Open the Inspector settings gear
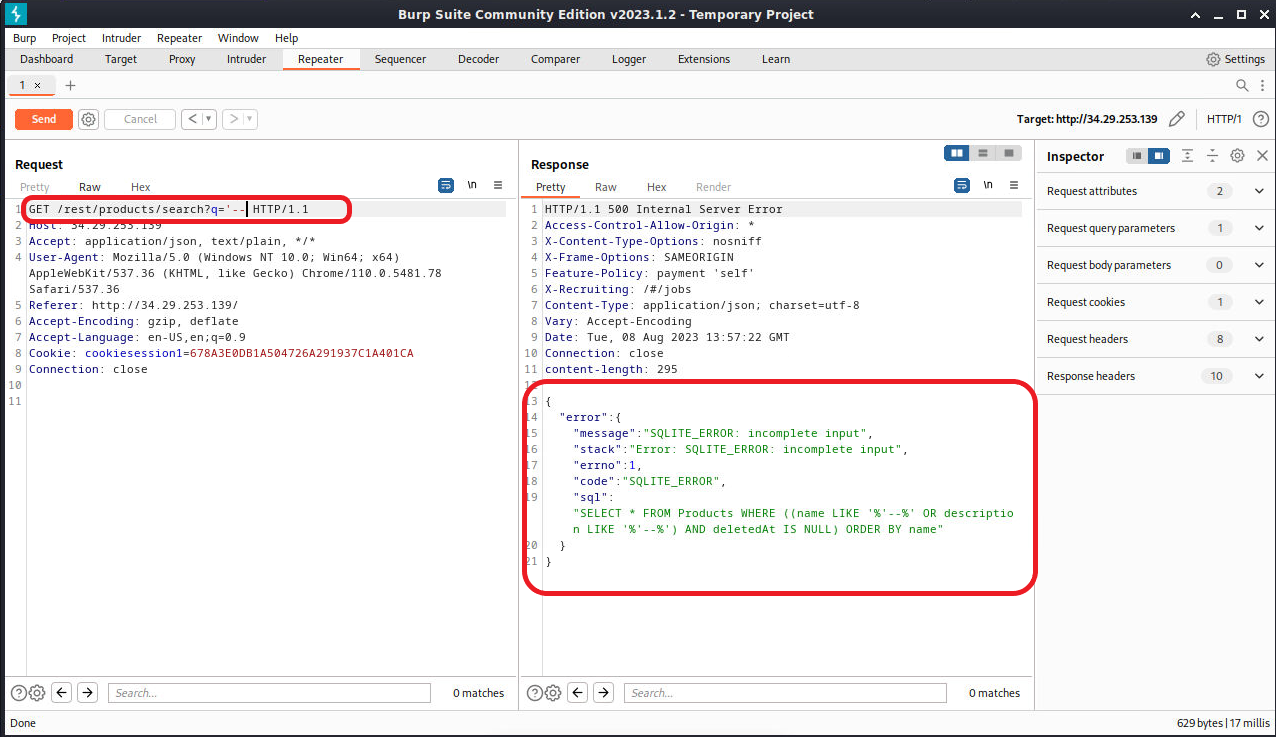The width and height of the screenshot is (1276, 737). coord(1237,156)
